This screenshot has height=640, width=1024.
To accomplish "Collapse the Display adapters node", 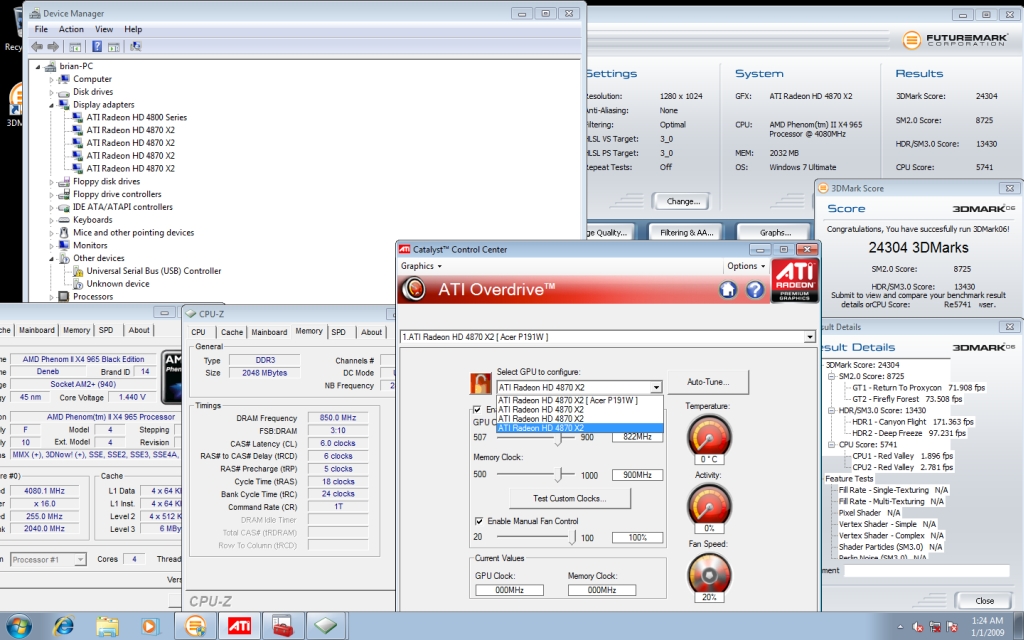I will point(52,104).
